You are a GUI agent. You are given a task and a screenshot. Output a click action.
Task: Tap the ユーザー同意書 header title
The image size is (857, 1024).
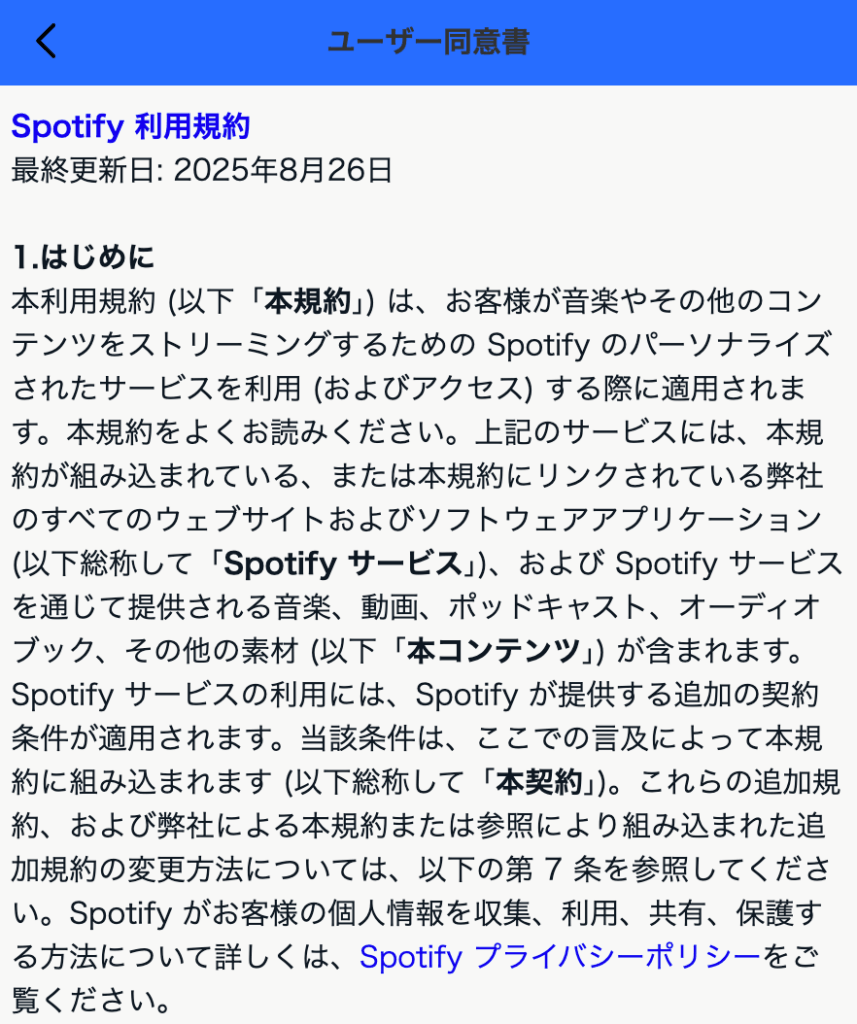click(x=428, y=42)
